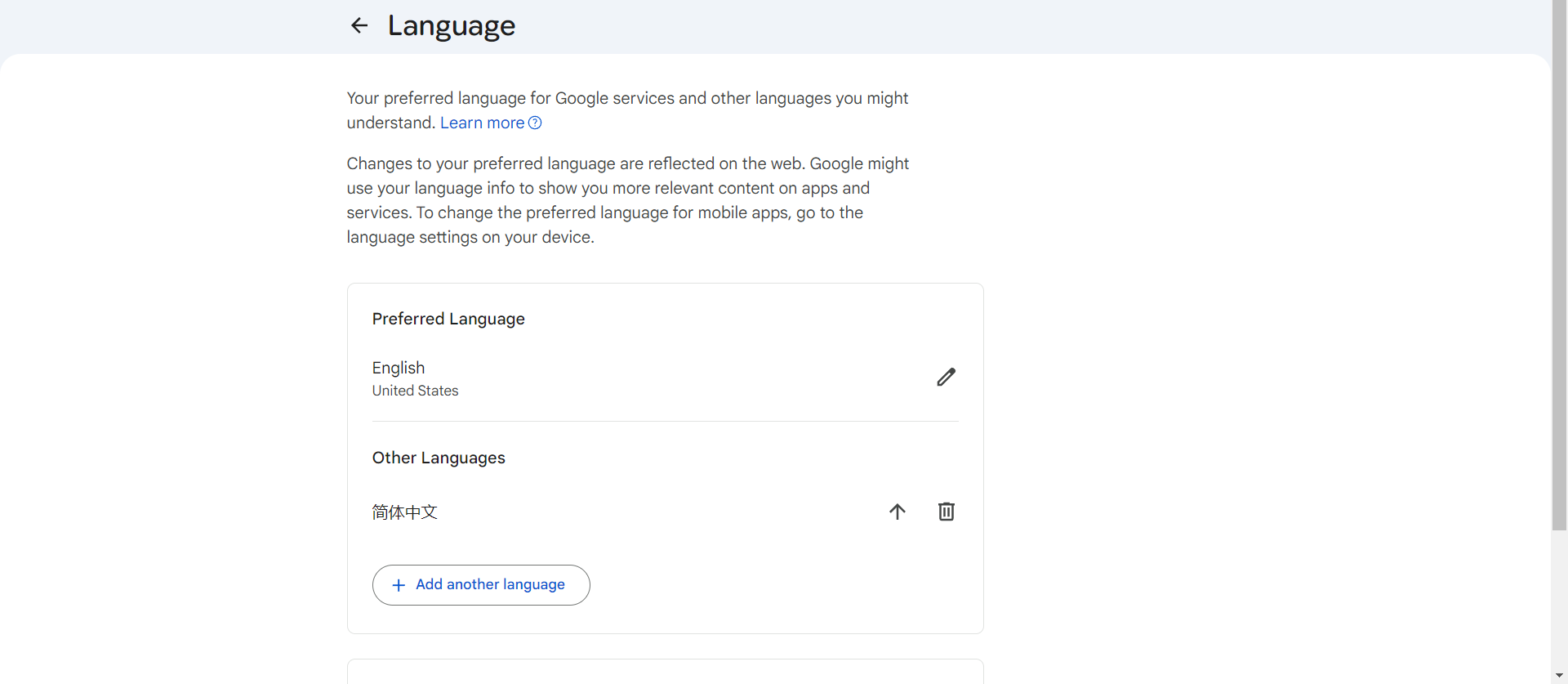The height and width of the screenshot is (684, 1568).
Task: Go back using the arrow beside Language
Action: [359, 25]
